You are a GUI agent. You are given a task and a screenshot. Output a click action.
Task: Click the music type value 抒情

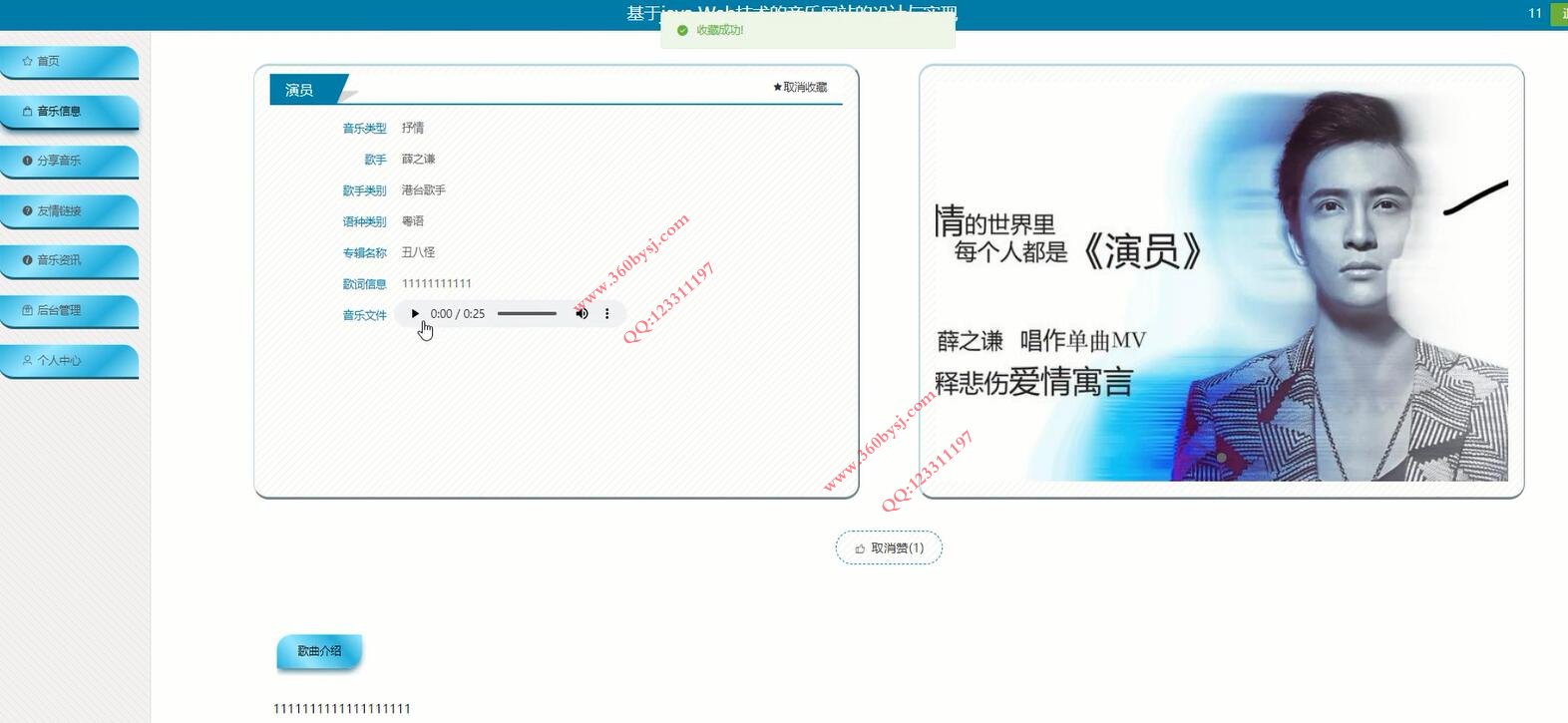[413, 129]
